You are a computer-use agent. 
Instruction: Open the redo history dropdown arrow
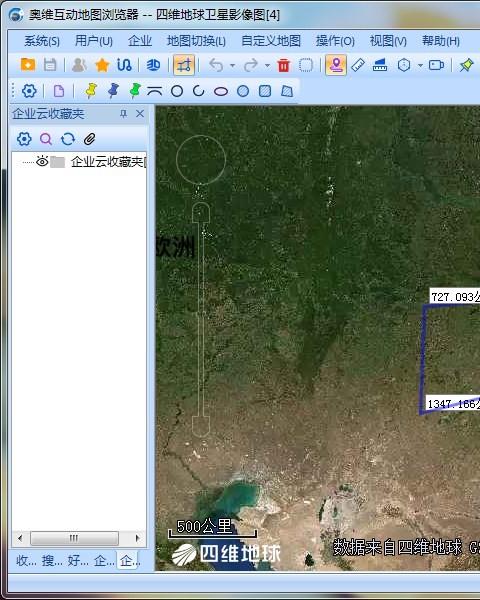click(267, 66)
